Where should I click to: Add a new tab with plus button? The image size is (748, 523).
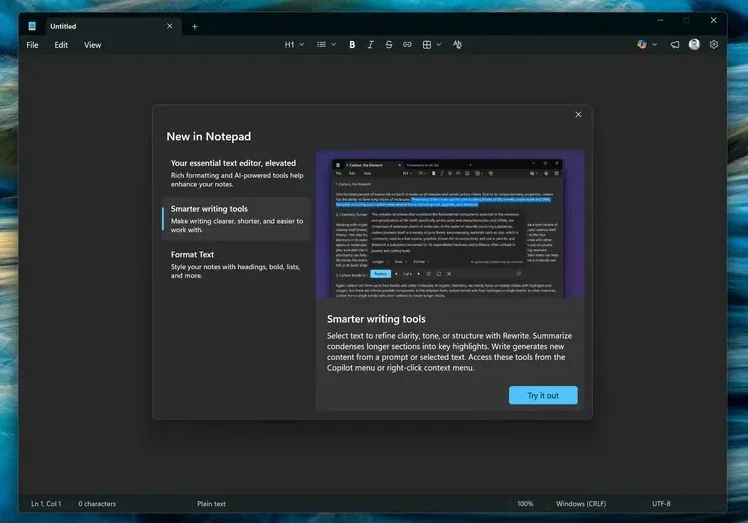pos(195,26)
